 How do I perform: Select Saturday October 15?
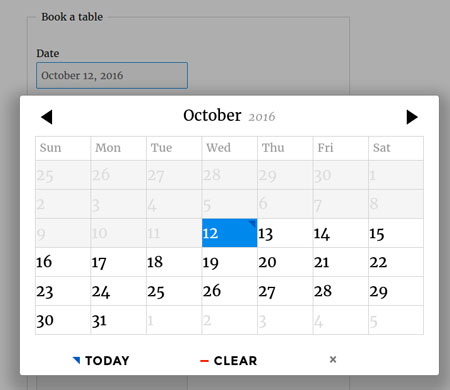pyautogui.click(x=396, y=233)
